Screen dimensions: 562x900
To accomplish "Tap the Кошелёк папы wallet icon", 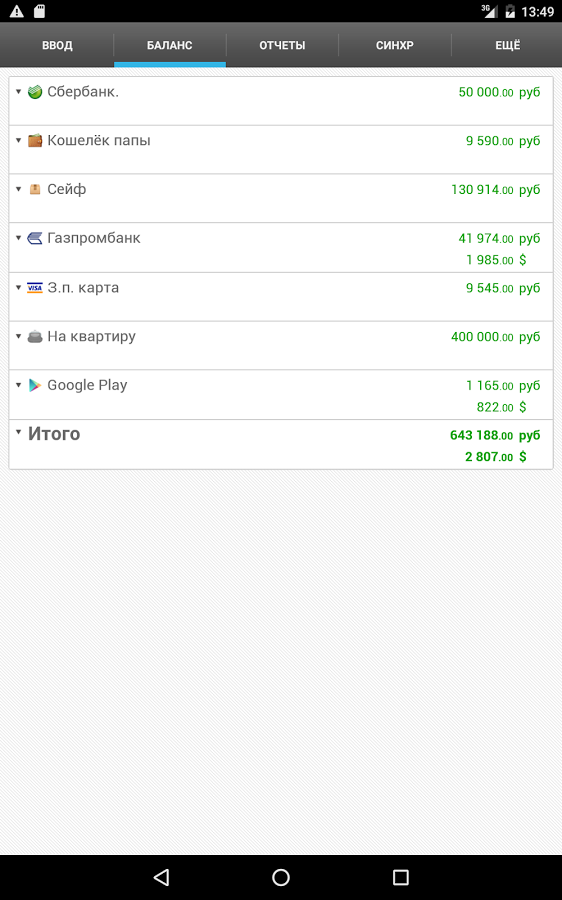I will tap(35, 141).
